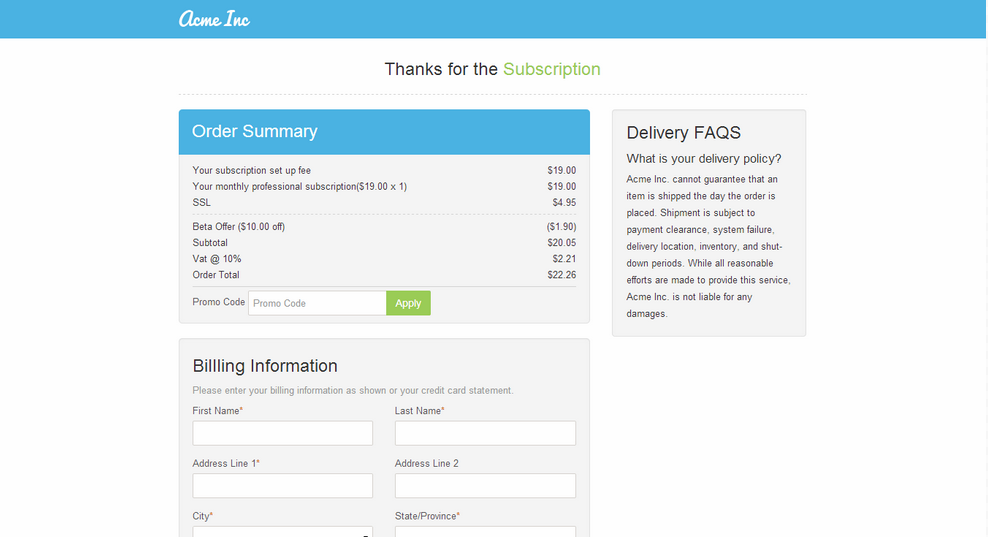Click the First Name text field

point(282,433)
